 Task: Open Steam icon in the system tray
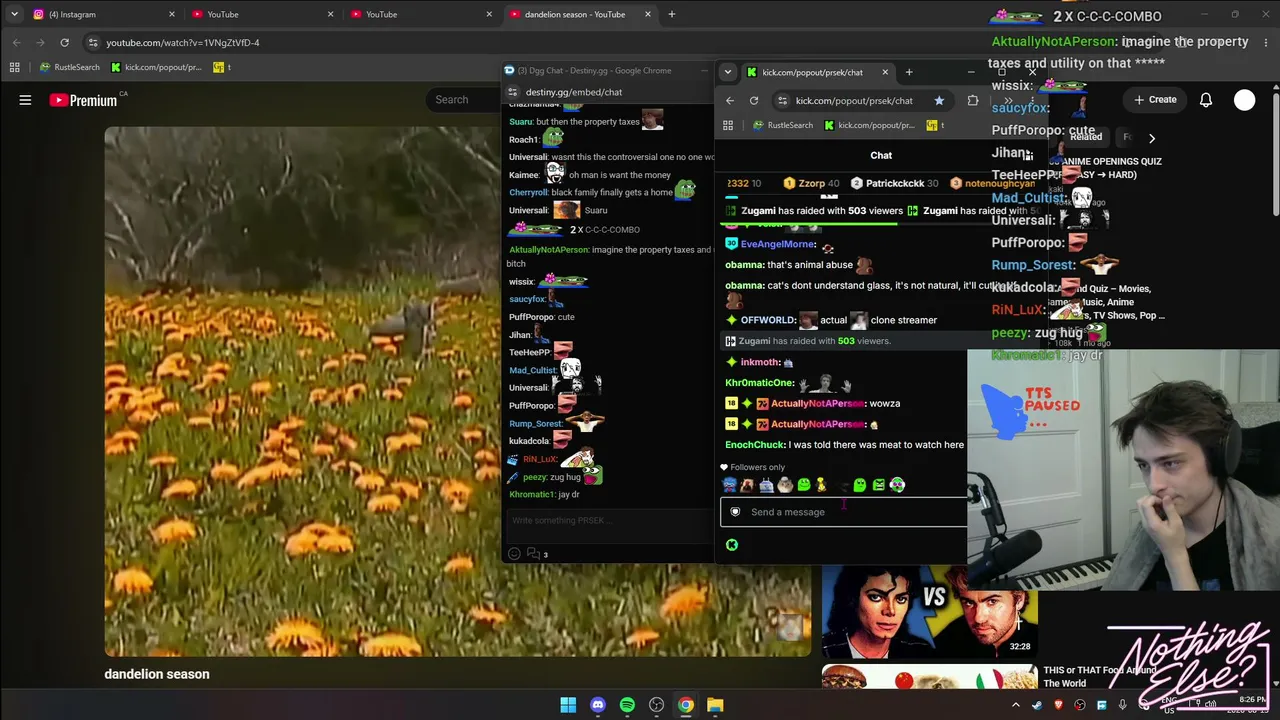point(1036,705)
